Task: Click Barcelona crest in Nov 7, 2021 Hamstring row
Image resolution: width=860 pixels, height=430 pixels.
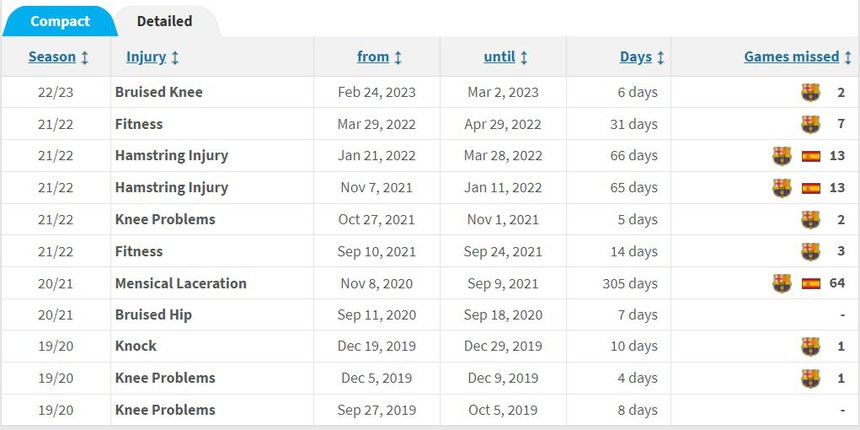Action: tap(782, 188)
